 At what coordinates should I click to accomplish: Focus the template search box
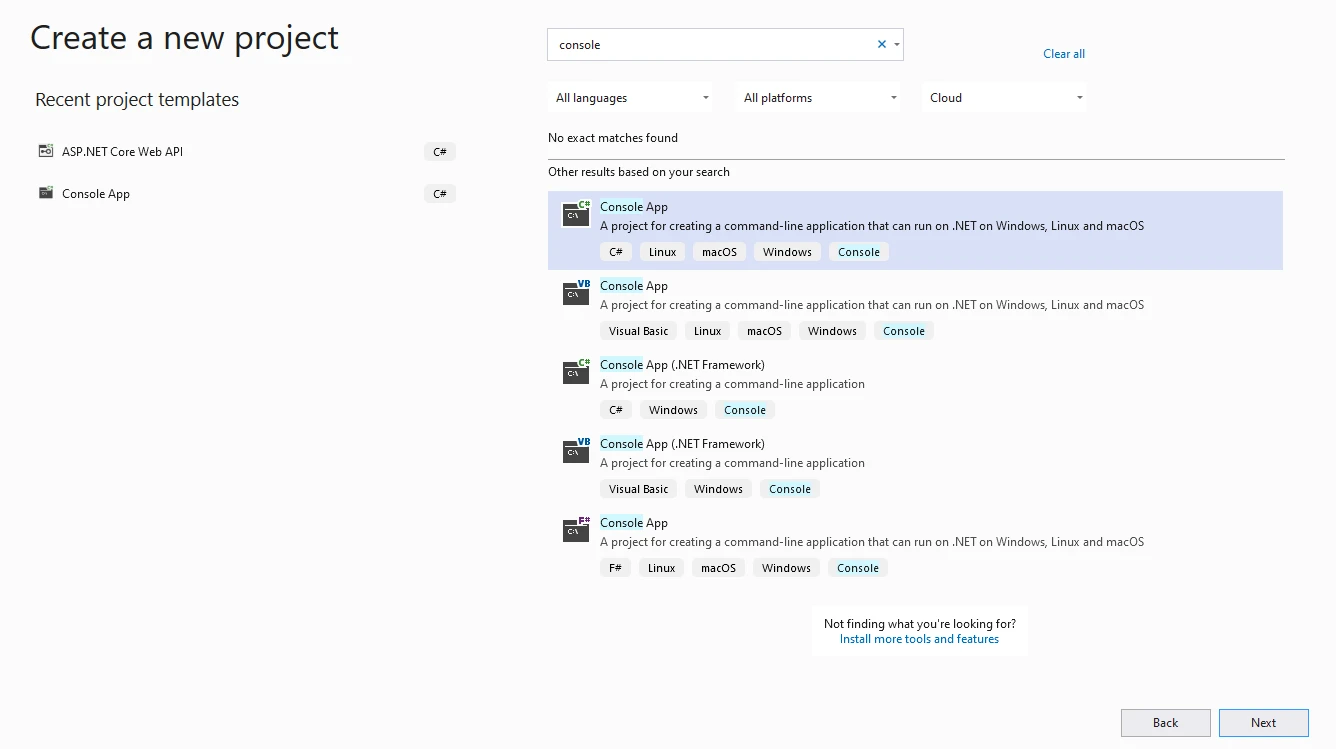point(710,45)
